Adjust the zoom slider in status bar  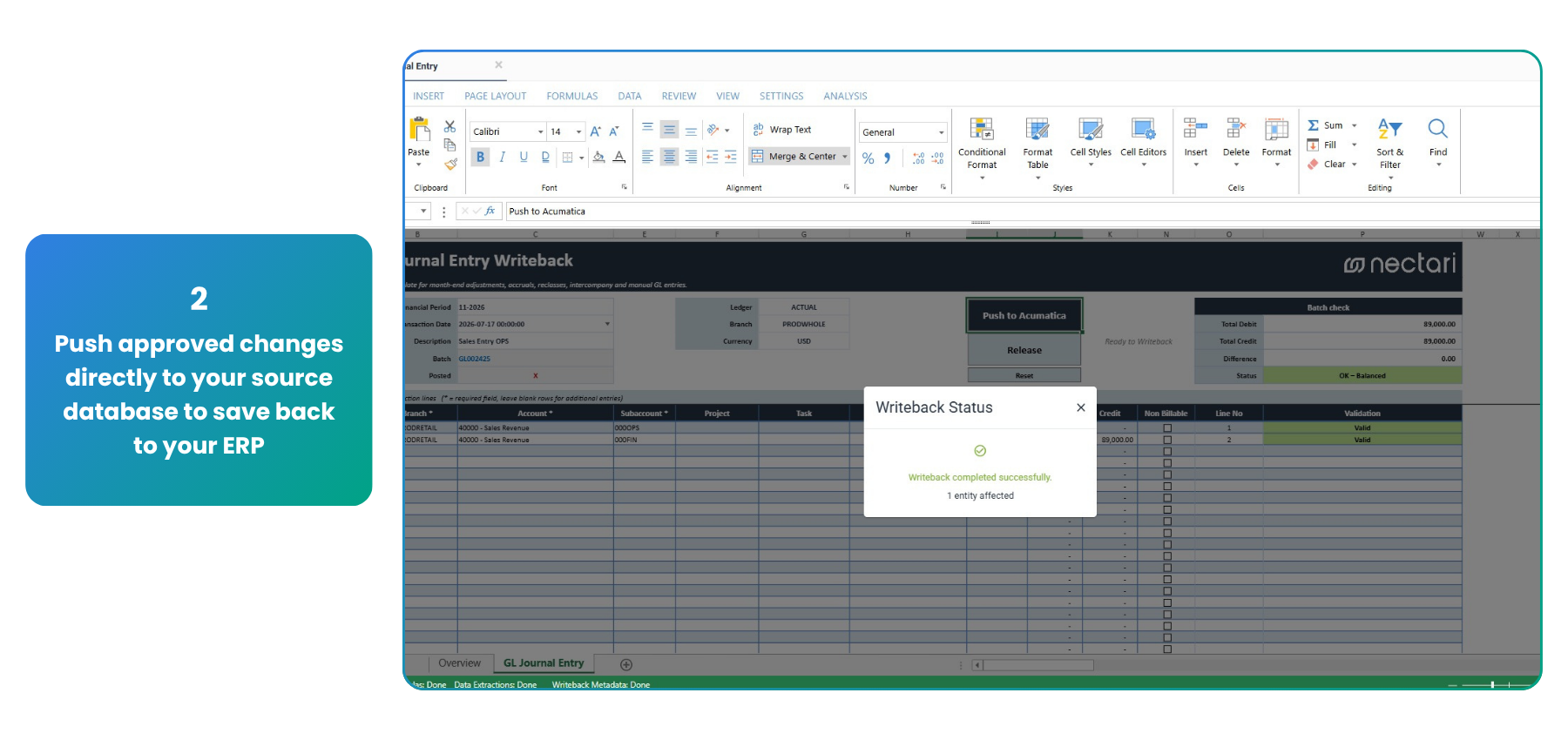click(x=1492, y=685)
